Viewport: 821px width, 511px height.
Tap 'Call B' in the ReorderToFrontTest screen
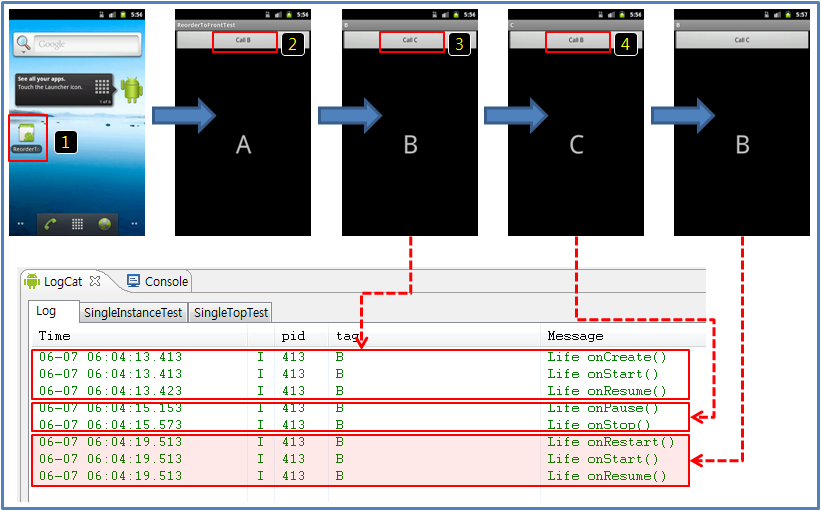pyautogui.click(x=243, y=40)
